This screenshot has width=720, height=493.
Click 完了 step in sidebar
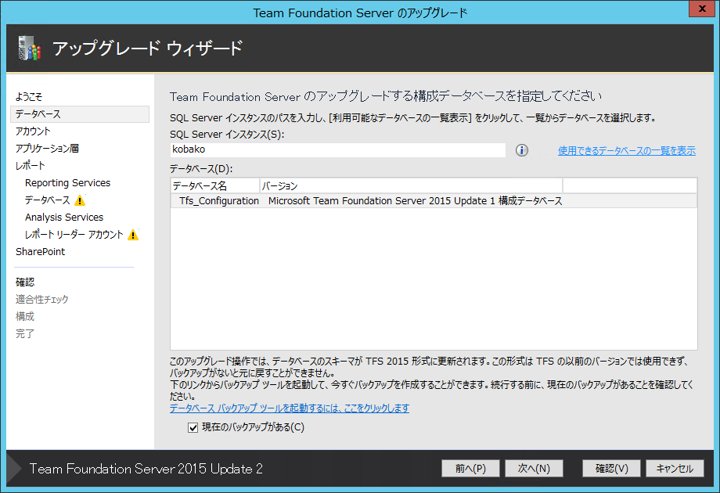(25, 334)
